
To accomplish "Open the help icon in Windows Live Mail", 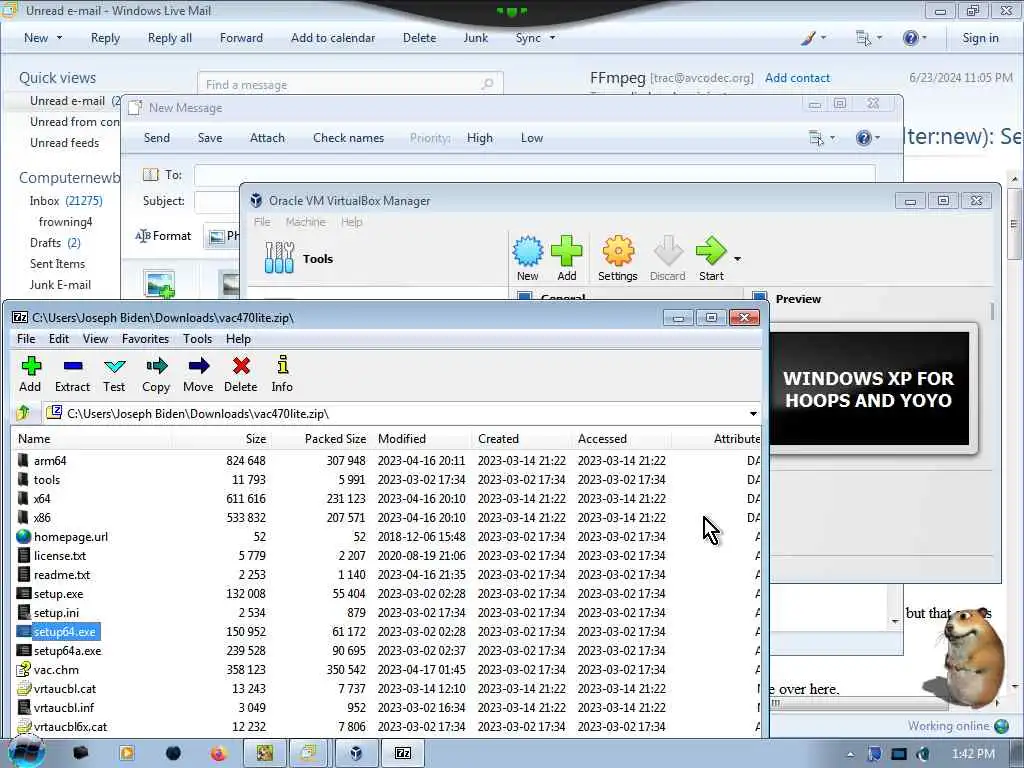I will (x=910, y=38).
